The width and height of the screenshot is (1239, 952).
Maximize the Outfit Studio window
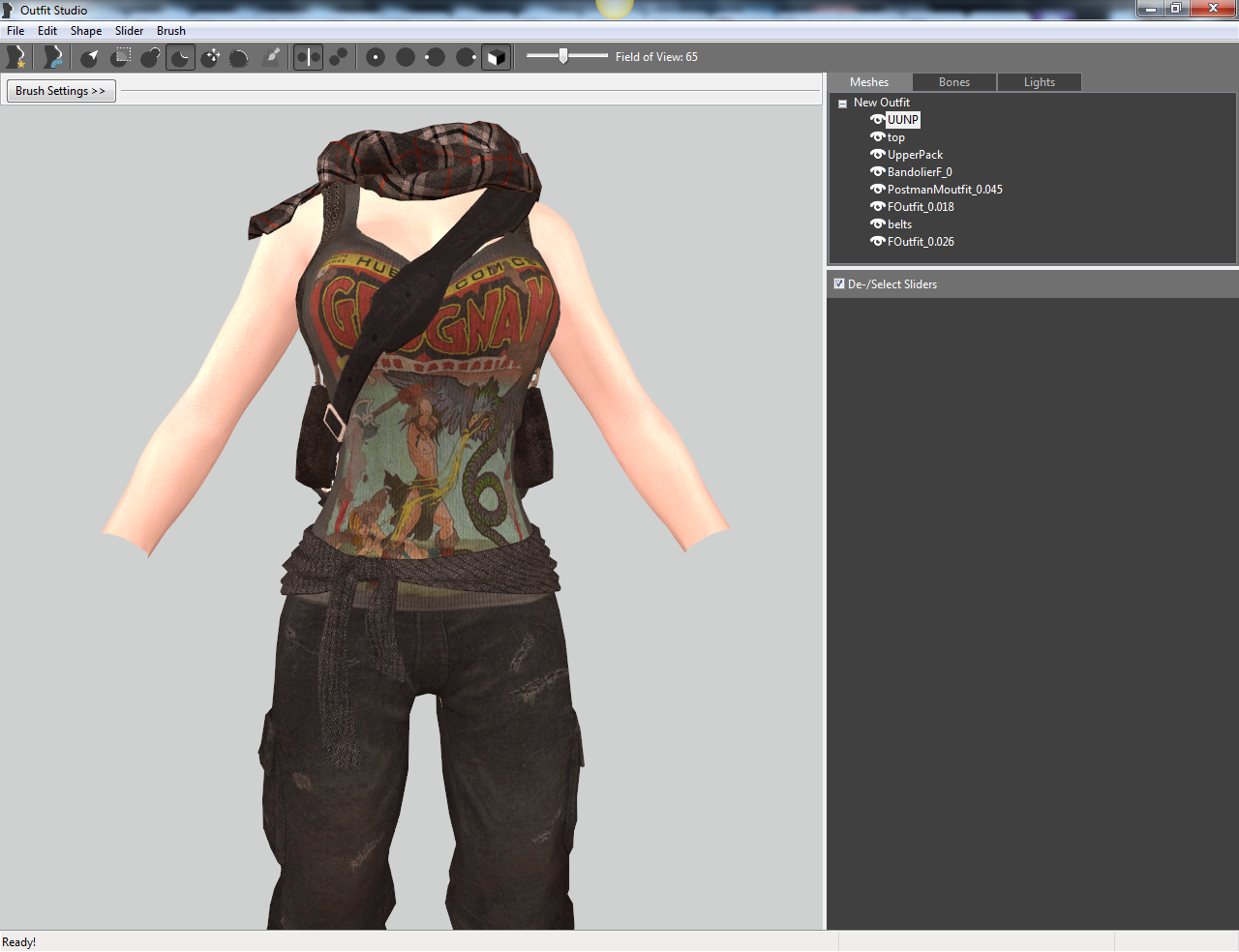[1176, 9]
